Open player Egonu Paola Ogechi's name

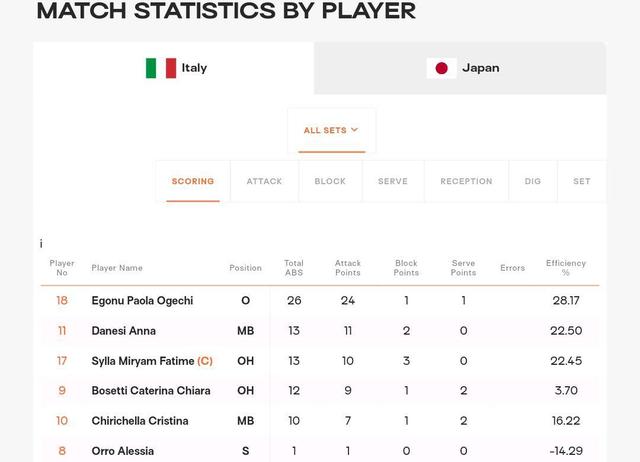[x=142, y=301]
